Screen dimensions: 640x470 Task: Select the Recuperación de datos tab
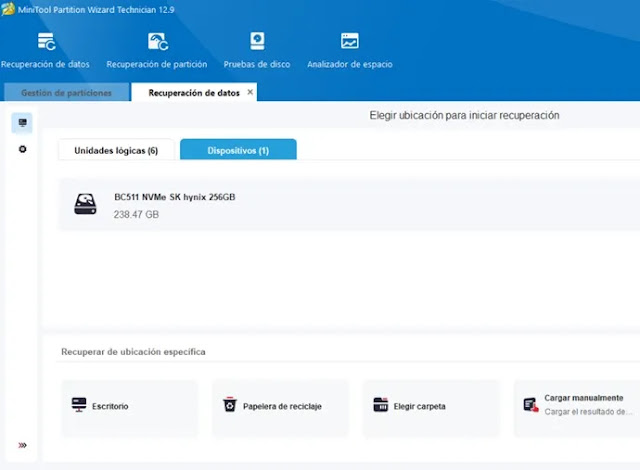click(x=194, y=93)
